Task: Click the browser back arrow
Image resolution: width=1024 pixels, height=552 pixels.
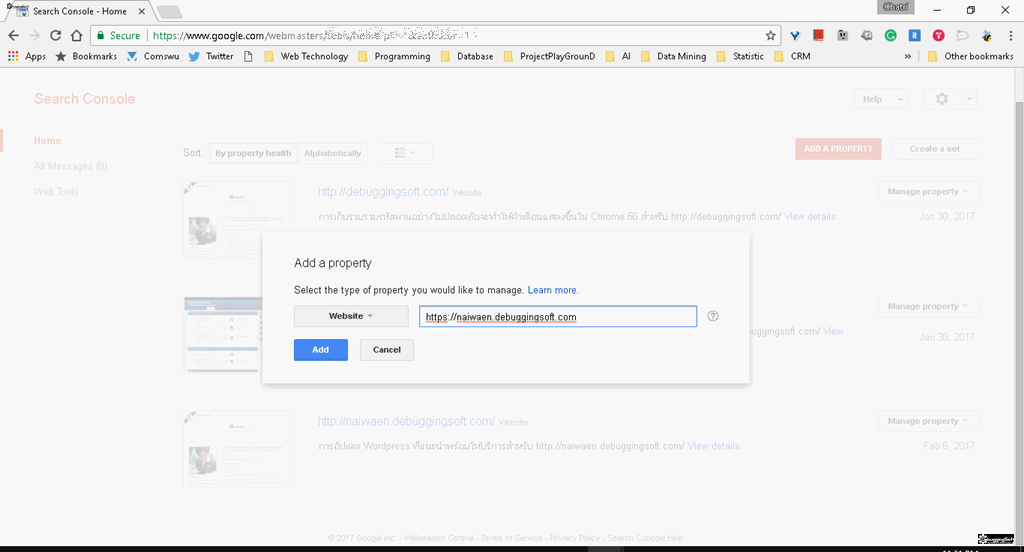Action: 14,35
